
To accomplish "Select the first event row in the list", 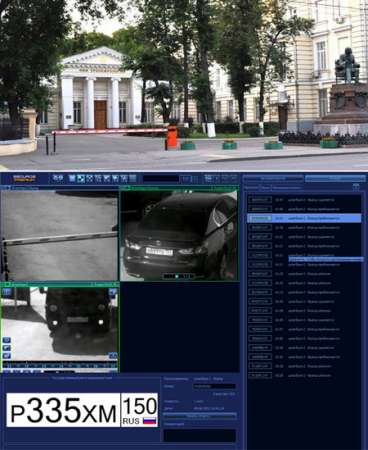I will click(304, 200).
